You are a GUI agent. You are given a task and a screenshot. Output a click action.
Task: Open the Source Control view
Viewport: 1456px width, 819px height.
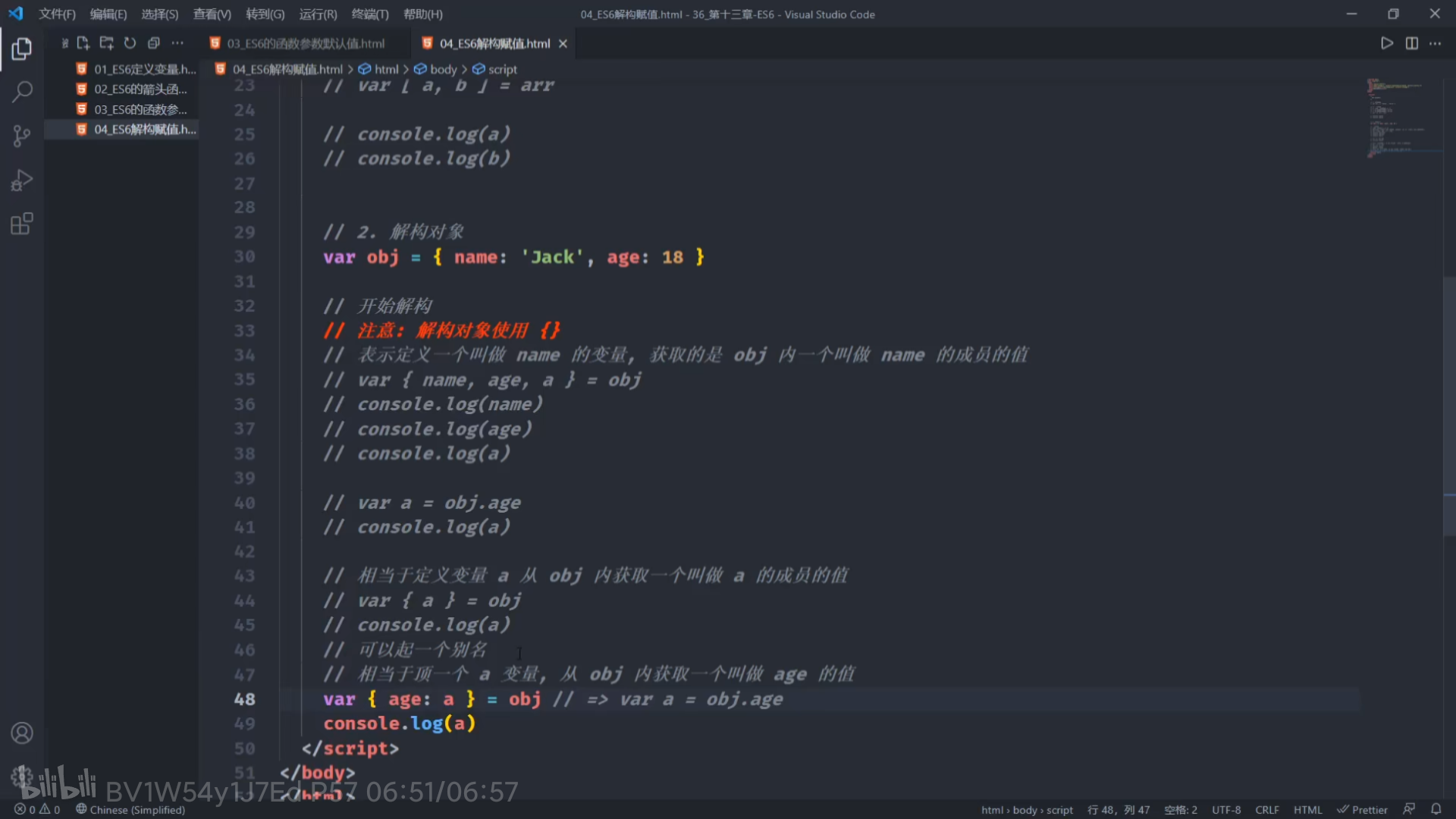pos(22,136)
